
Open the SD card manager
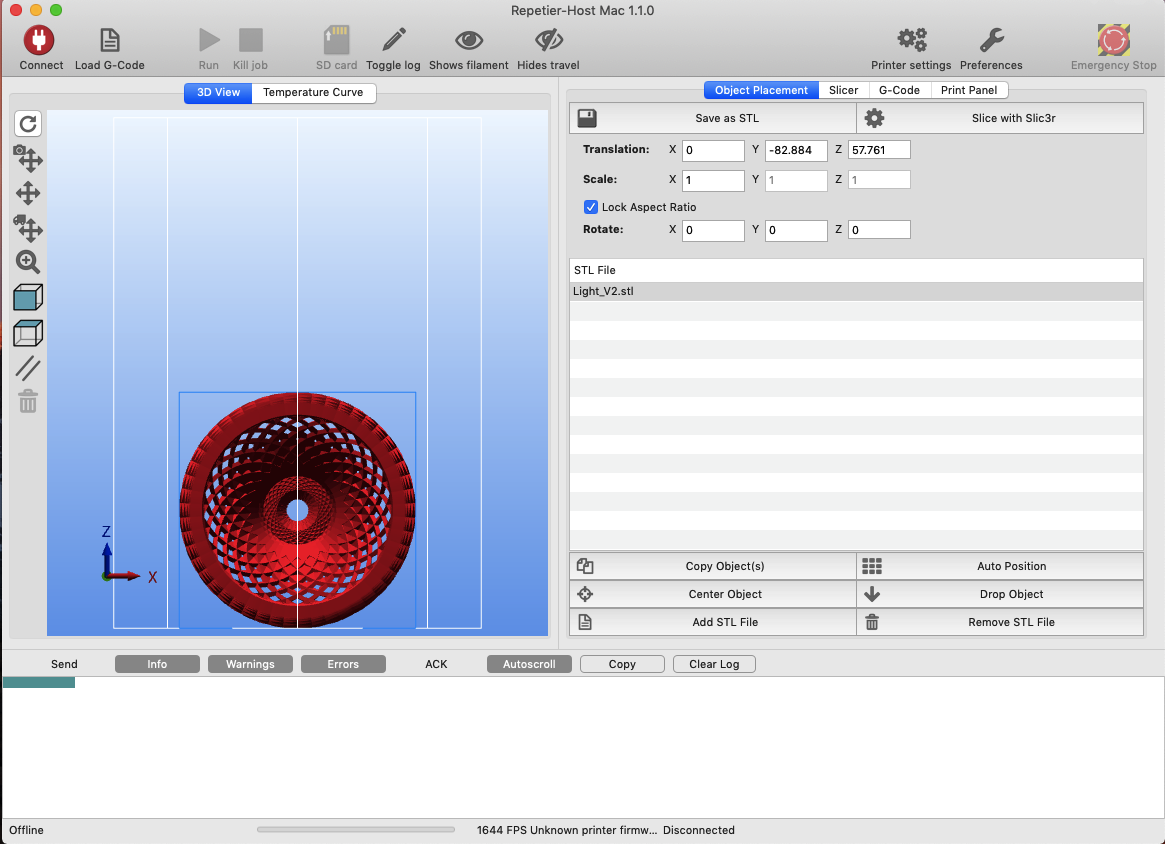(337, 40)
